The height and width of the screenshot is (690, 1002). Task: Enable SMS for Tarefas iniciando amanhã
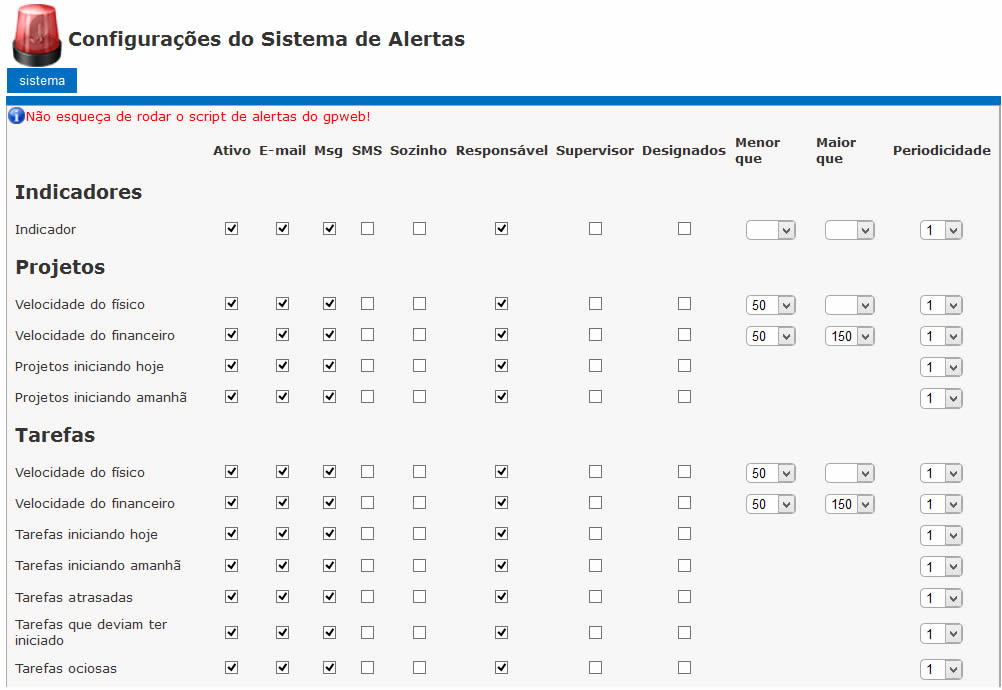click(x=367, y=565)
